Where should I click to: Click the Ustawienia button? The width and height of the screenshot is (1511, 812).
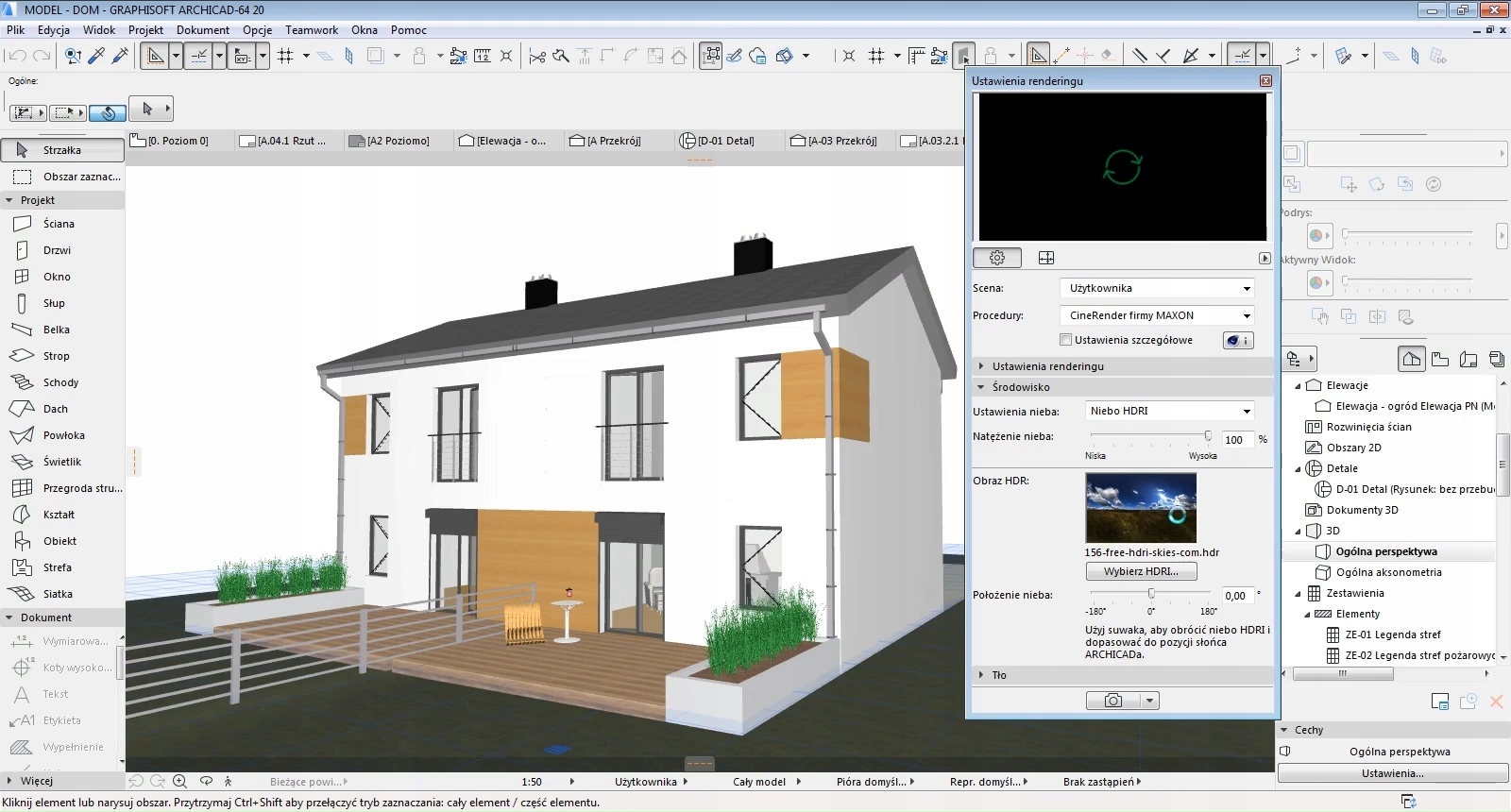1392,773
